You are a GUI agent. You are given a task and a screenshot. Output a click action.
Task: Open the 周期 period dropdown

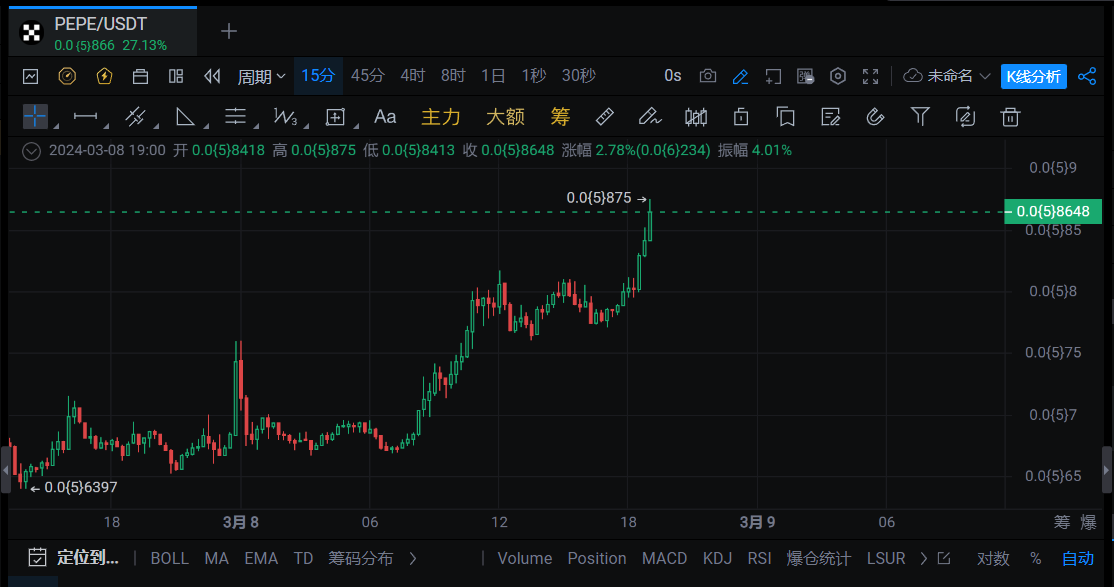pyautogui.click(x=261, y=76)
